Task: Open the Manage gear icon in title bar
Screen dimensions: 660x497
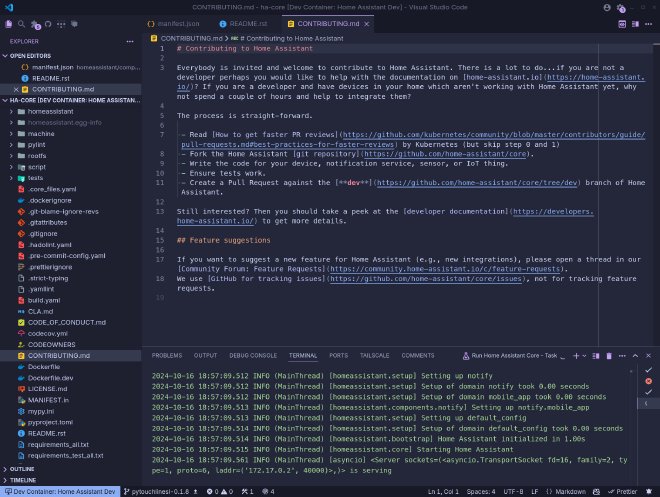Action: [x=620, y=8]
